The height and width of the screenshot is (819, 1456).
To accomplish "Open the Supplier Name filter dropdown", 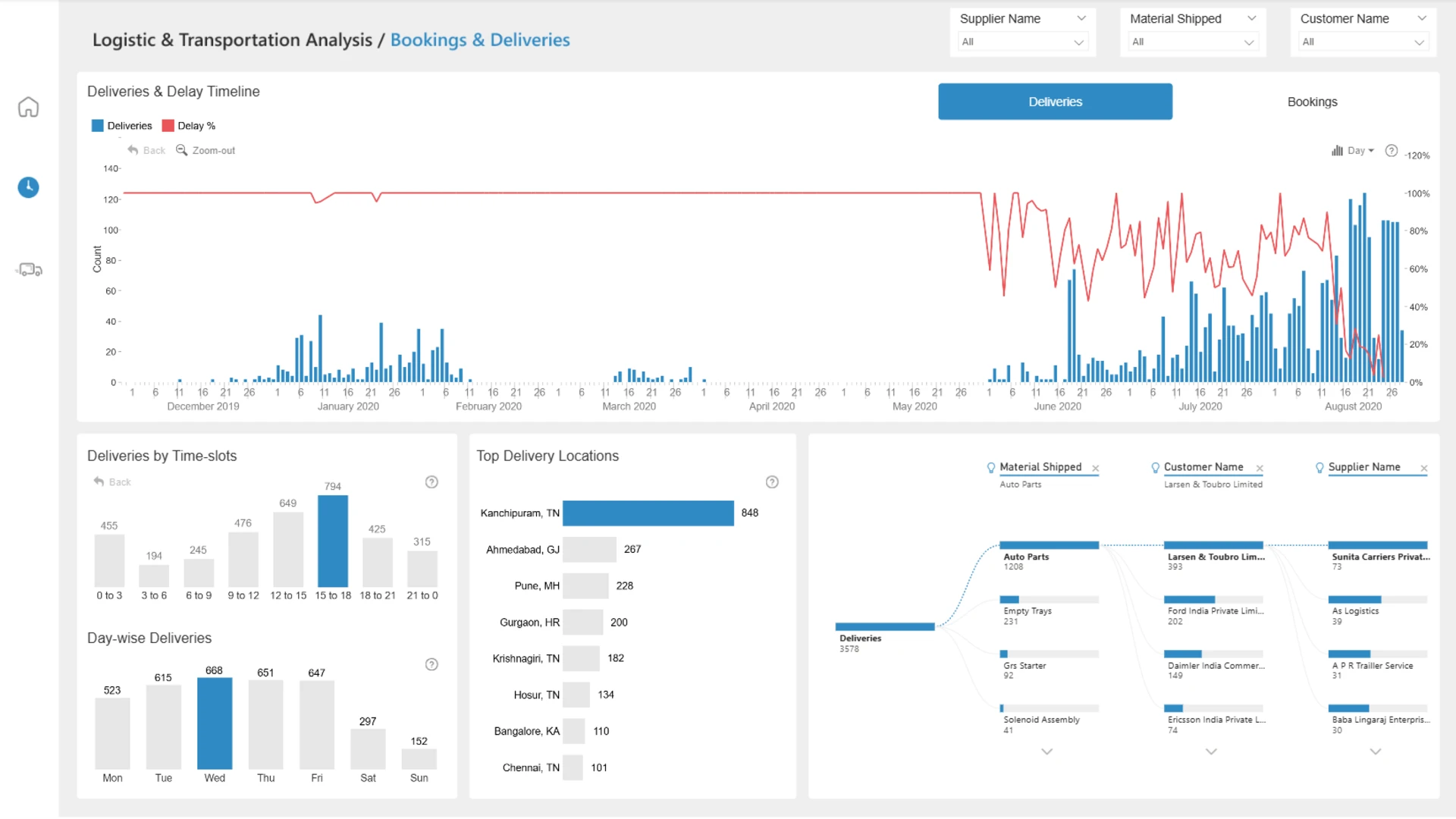I will pyautogui.click(x=1022, y=42).
